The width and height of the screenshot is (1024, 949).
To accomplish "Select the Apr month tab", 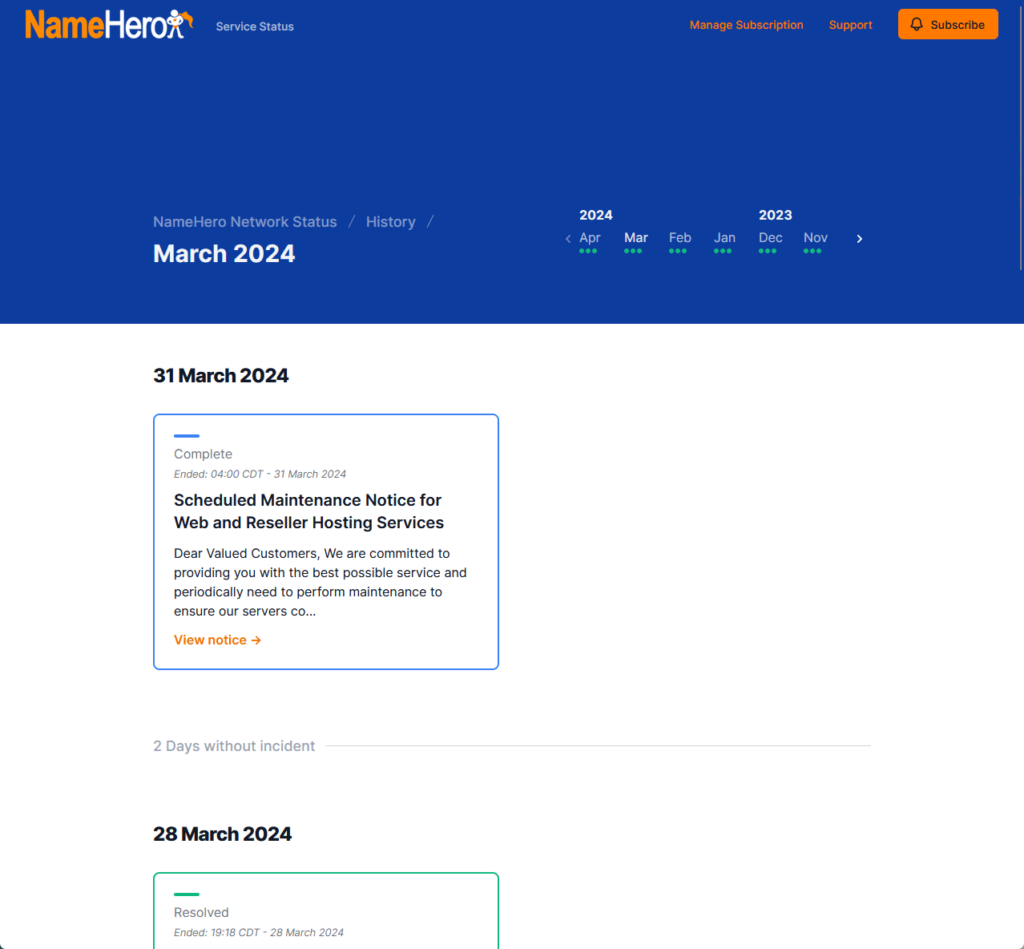I will coord(590,240).
